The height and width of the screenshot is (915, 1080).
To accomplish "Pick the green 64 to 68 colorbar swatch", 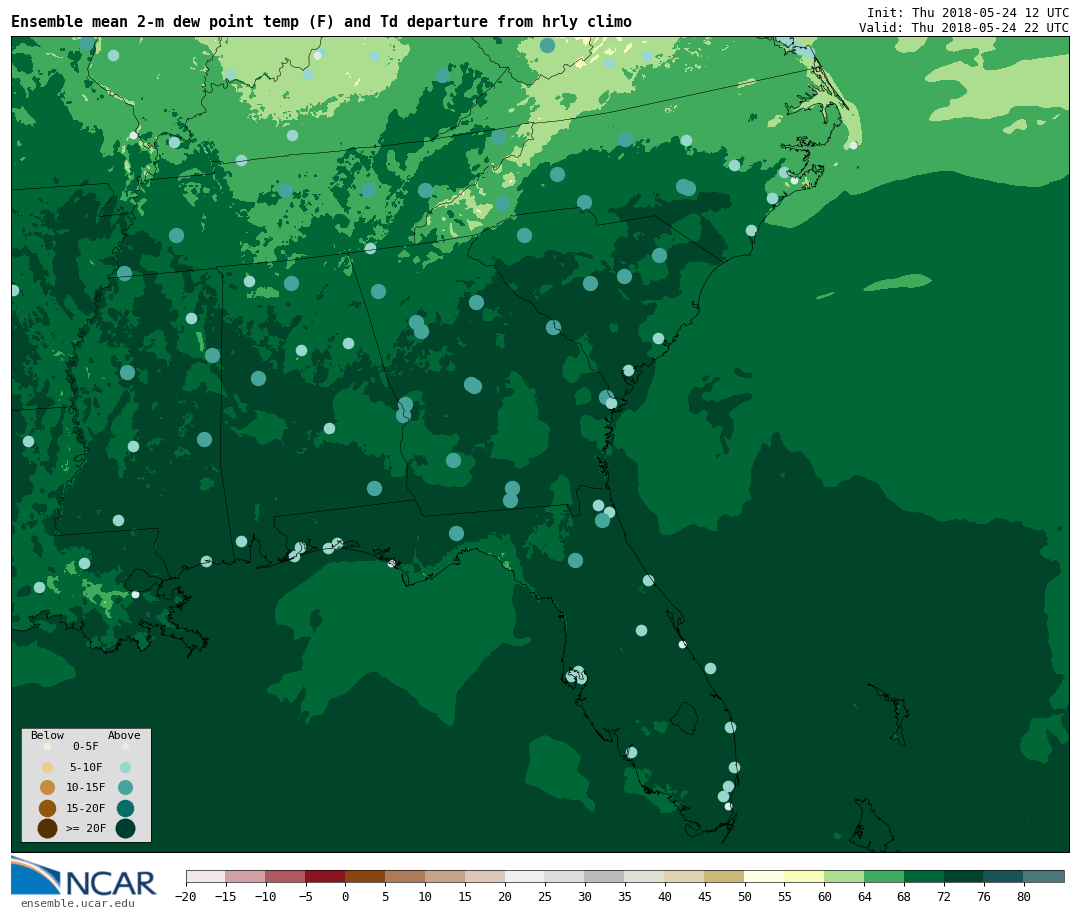I will point(884,876).
